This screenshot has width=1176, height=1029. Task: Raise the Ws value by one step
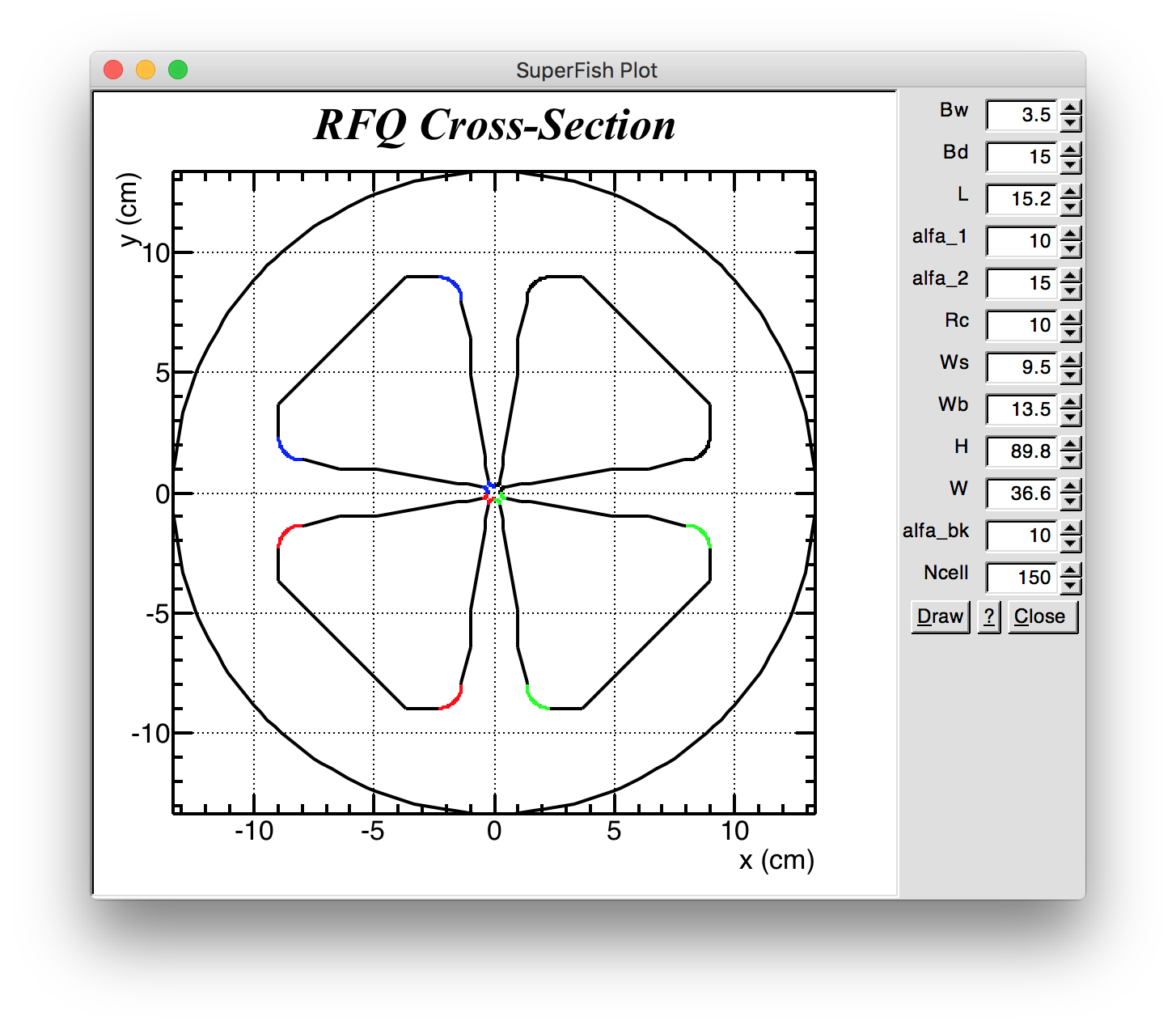[1071, 360]
